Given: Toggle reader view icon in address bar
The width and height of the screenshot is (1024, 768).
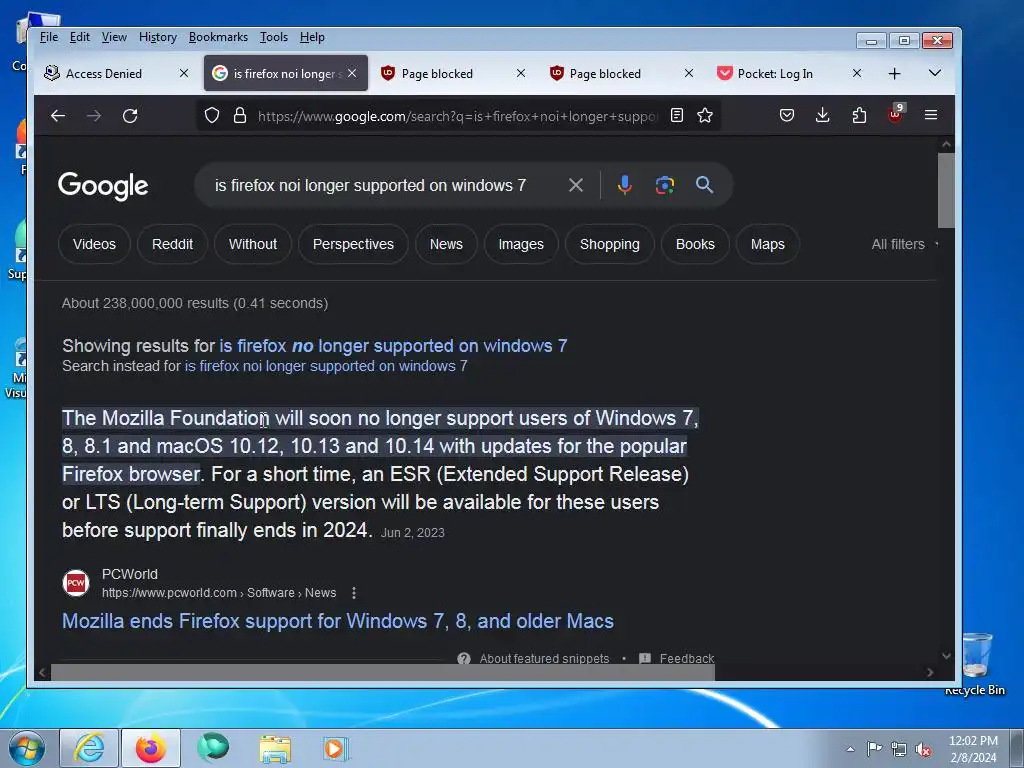Looking at the screenshot, I should pyautogui.click(x=677, y=116).
